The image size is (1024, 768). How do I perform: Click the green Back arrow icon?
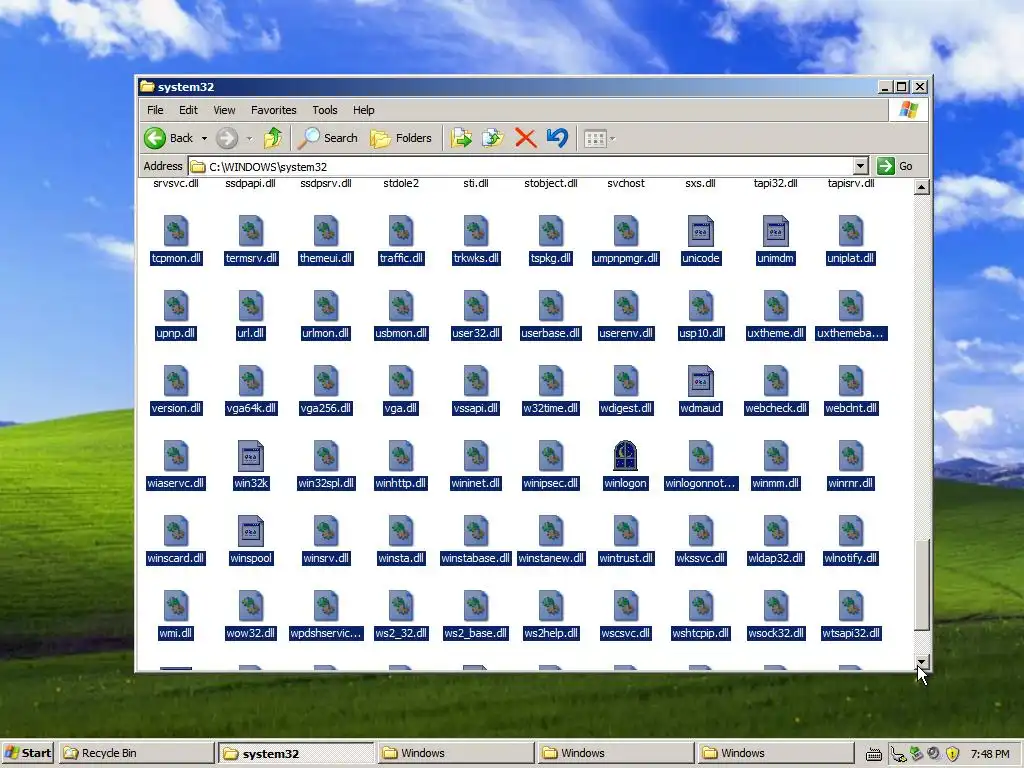[155, 138]
